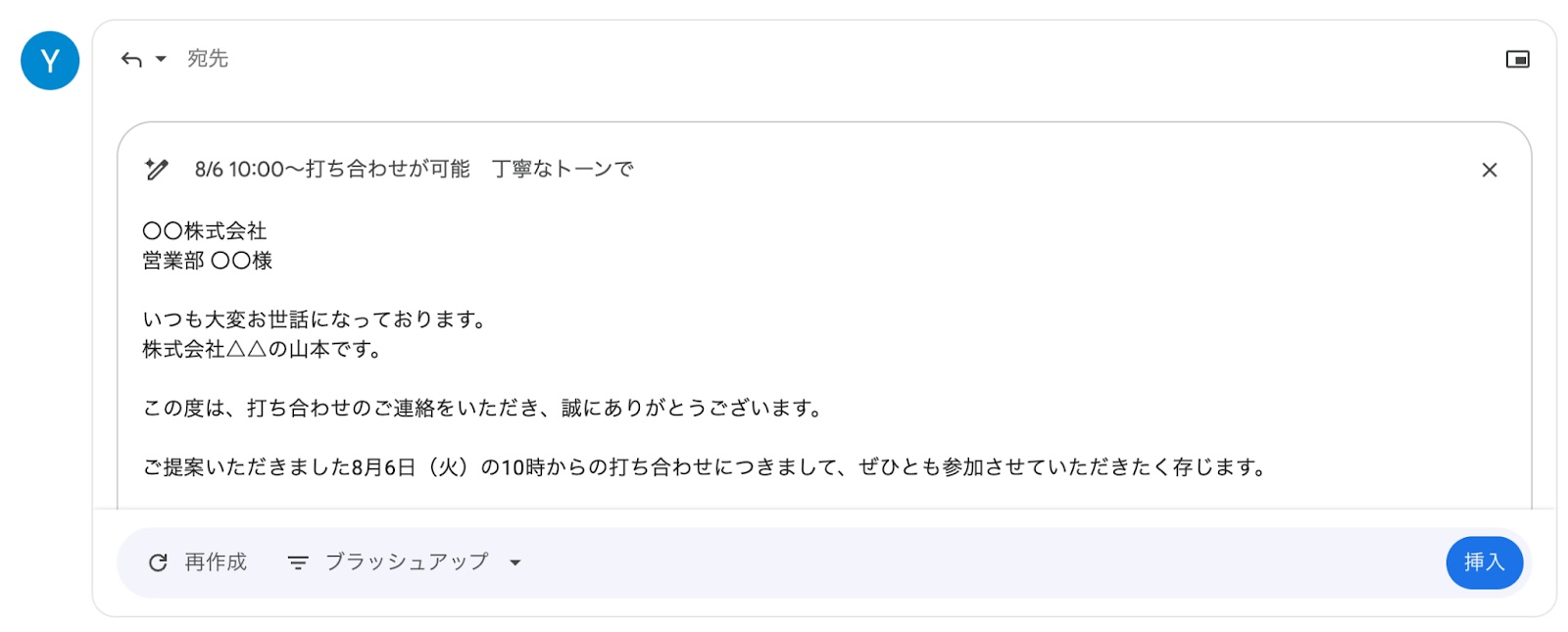Click the いつも大変お世話になっております line

tap(315, 319)
